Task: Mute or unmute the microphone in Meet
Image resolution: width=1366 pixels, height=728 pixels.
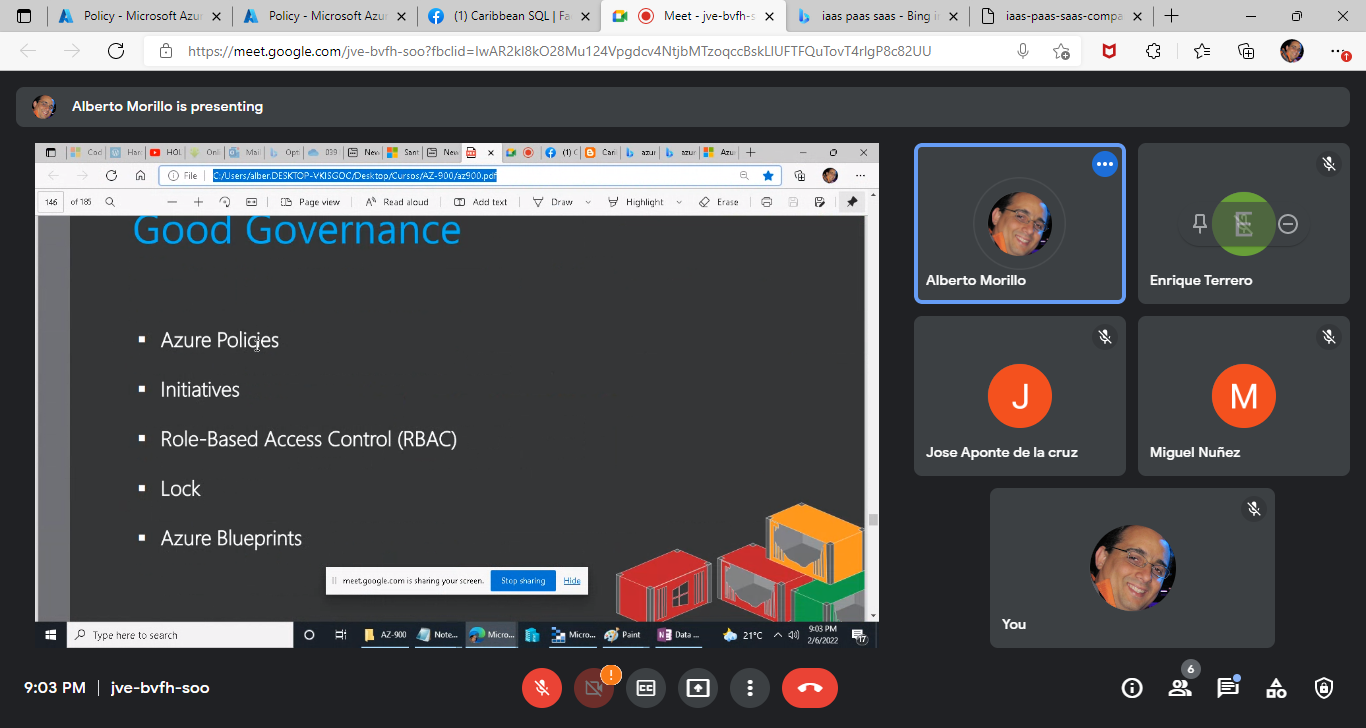Action: pos(542,688)
